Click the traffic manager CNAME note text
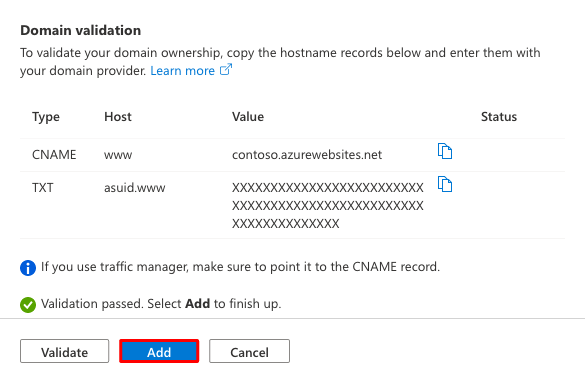The height and width of the screenshot is (383, 585). click(240, 267)
